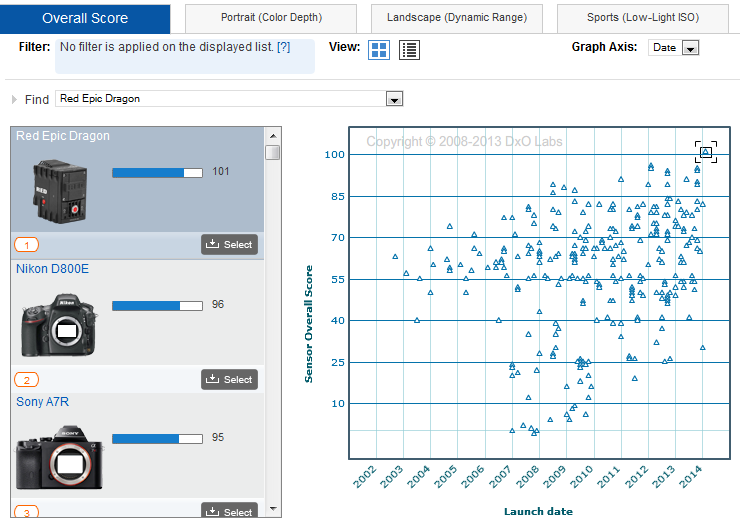Switch to Sports (Low-Light ISO) tab
Image resolution: width=740 pixels, height=527 pixels.
[x=643, y=18]
